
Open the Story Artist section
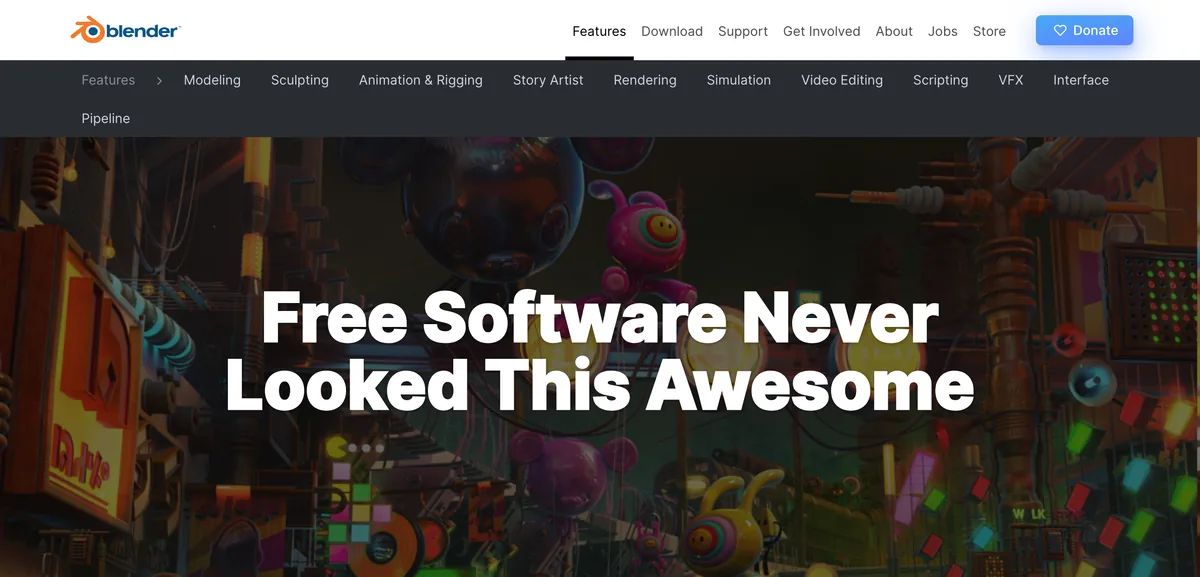coord(548,80)
